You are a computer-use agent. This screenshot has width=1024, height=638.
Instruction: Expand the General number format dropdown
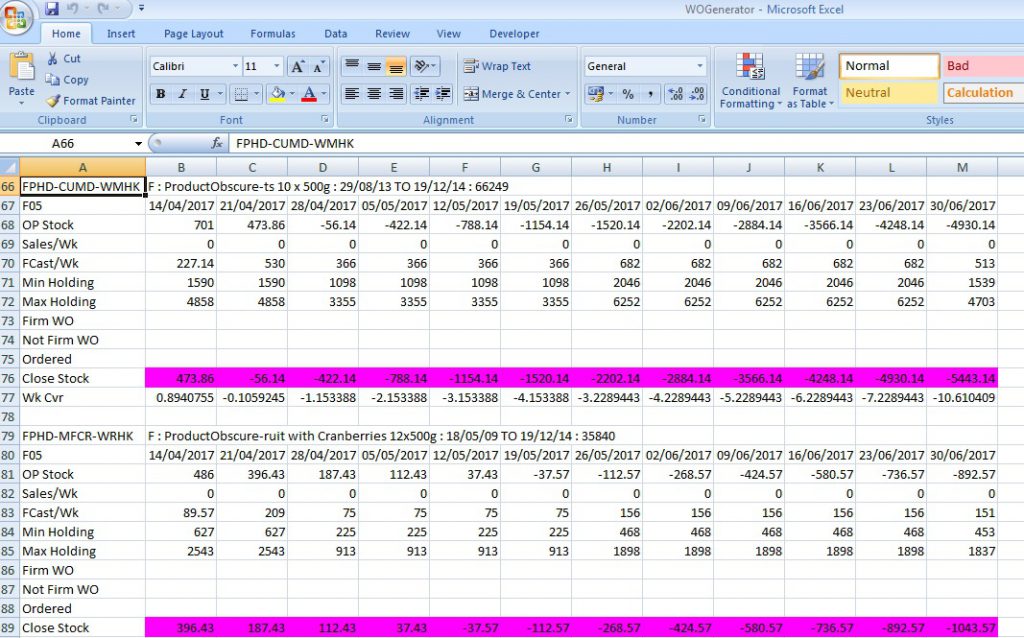click(x=699, y=67)
